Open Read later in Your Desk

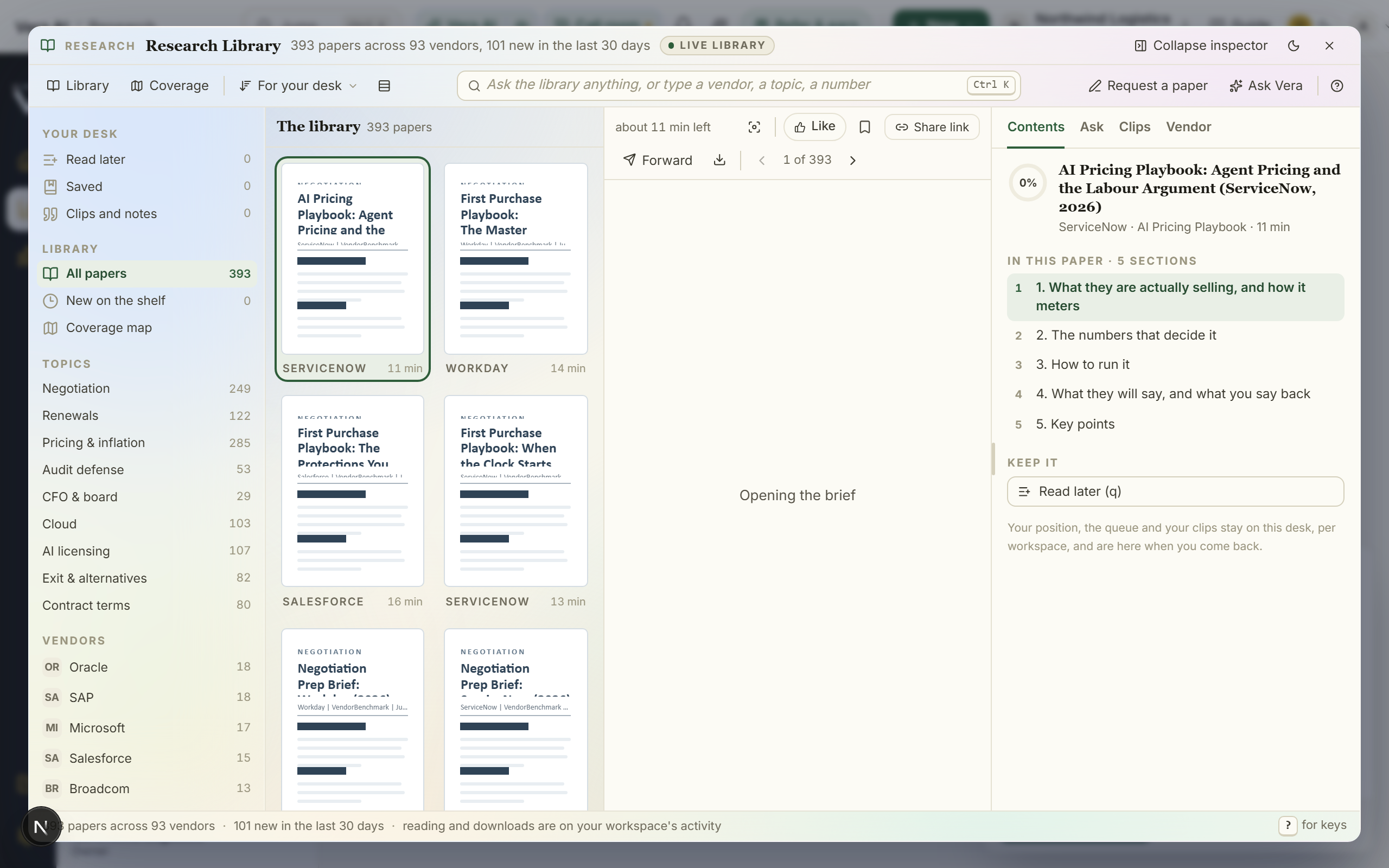tap(146, 159)
